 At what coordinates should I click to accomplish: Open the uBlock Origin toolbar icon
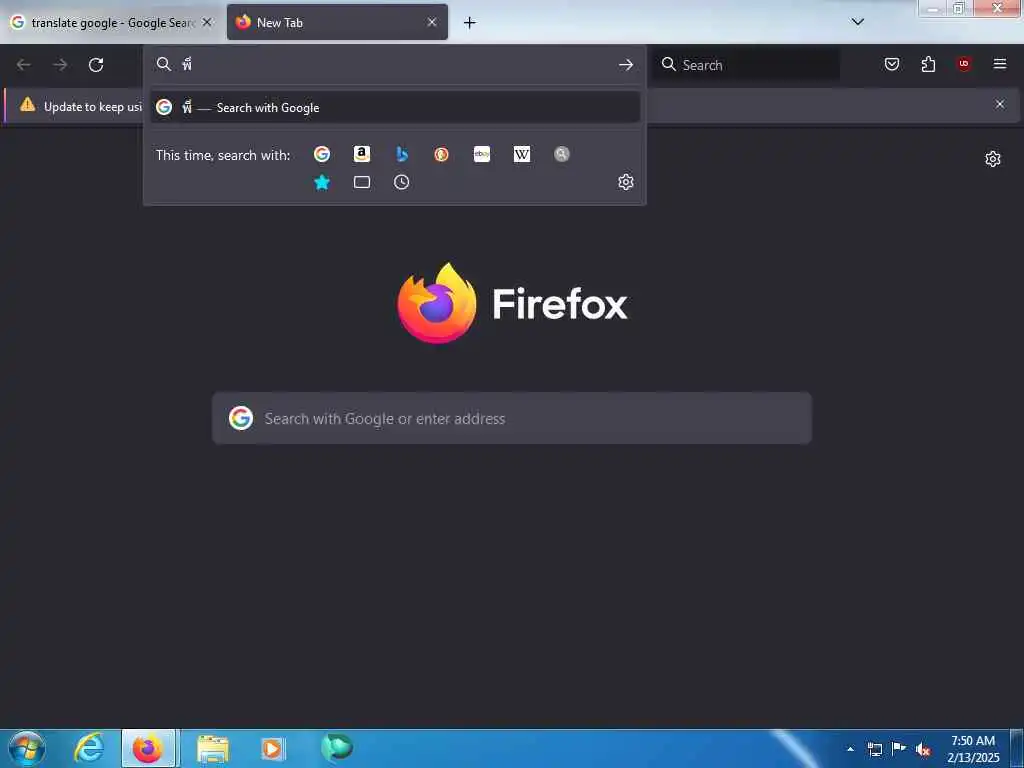pyautogui.click(x=964, y=64)
